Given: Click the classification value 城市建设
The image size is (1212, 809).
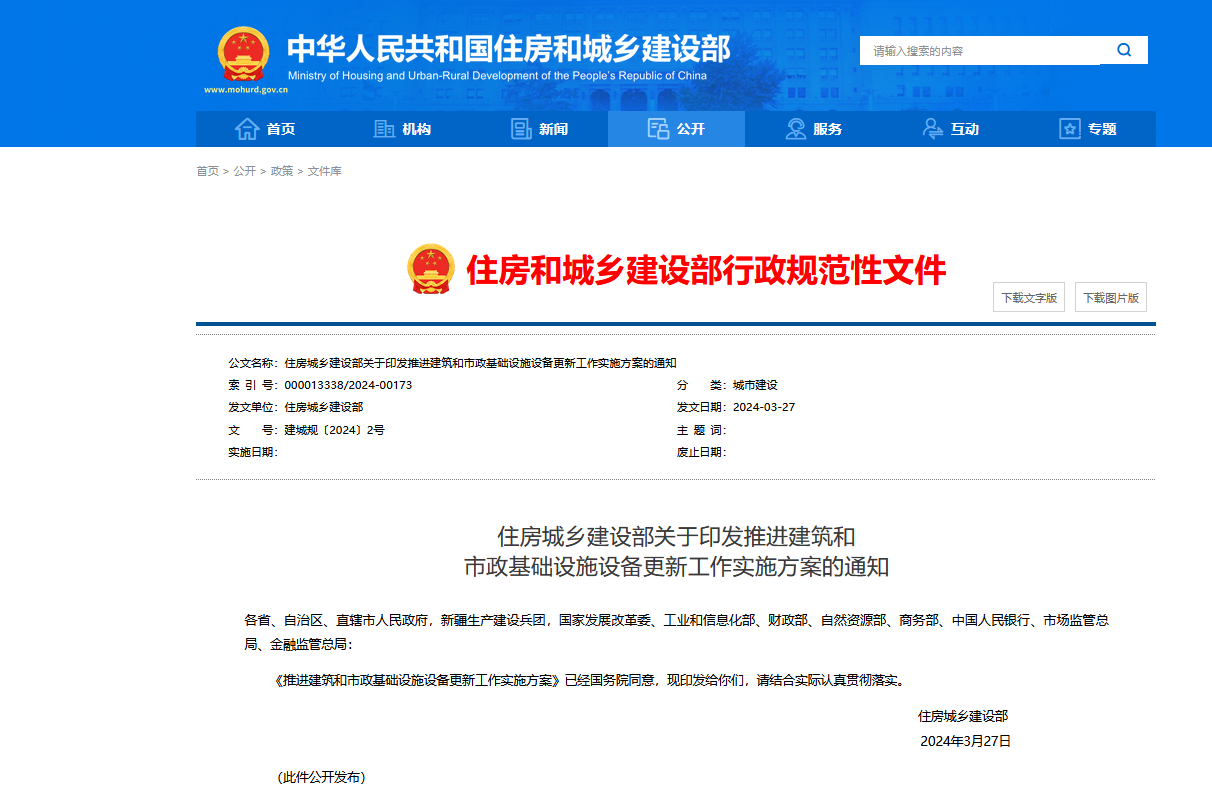Looking at the screenshot, I should (755, 385).
